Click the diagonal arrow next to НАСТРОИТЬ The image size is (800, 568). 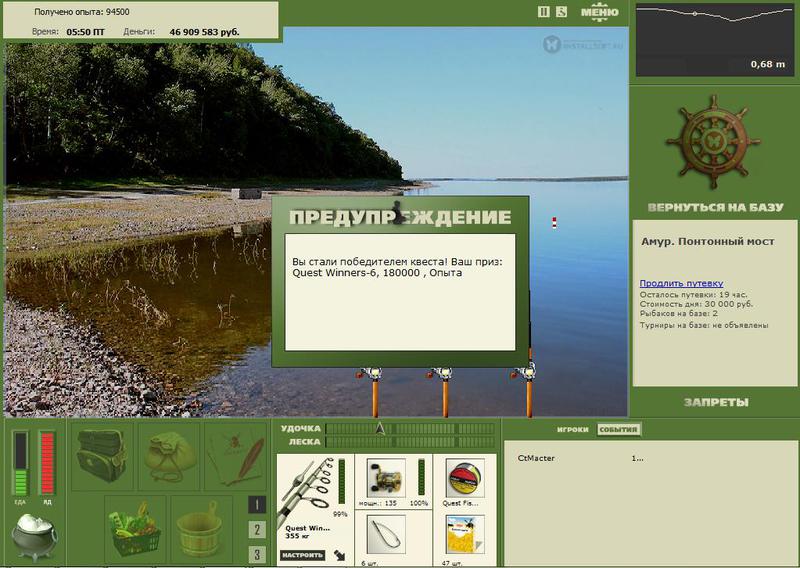(x=339, y=555)
